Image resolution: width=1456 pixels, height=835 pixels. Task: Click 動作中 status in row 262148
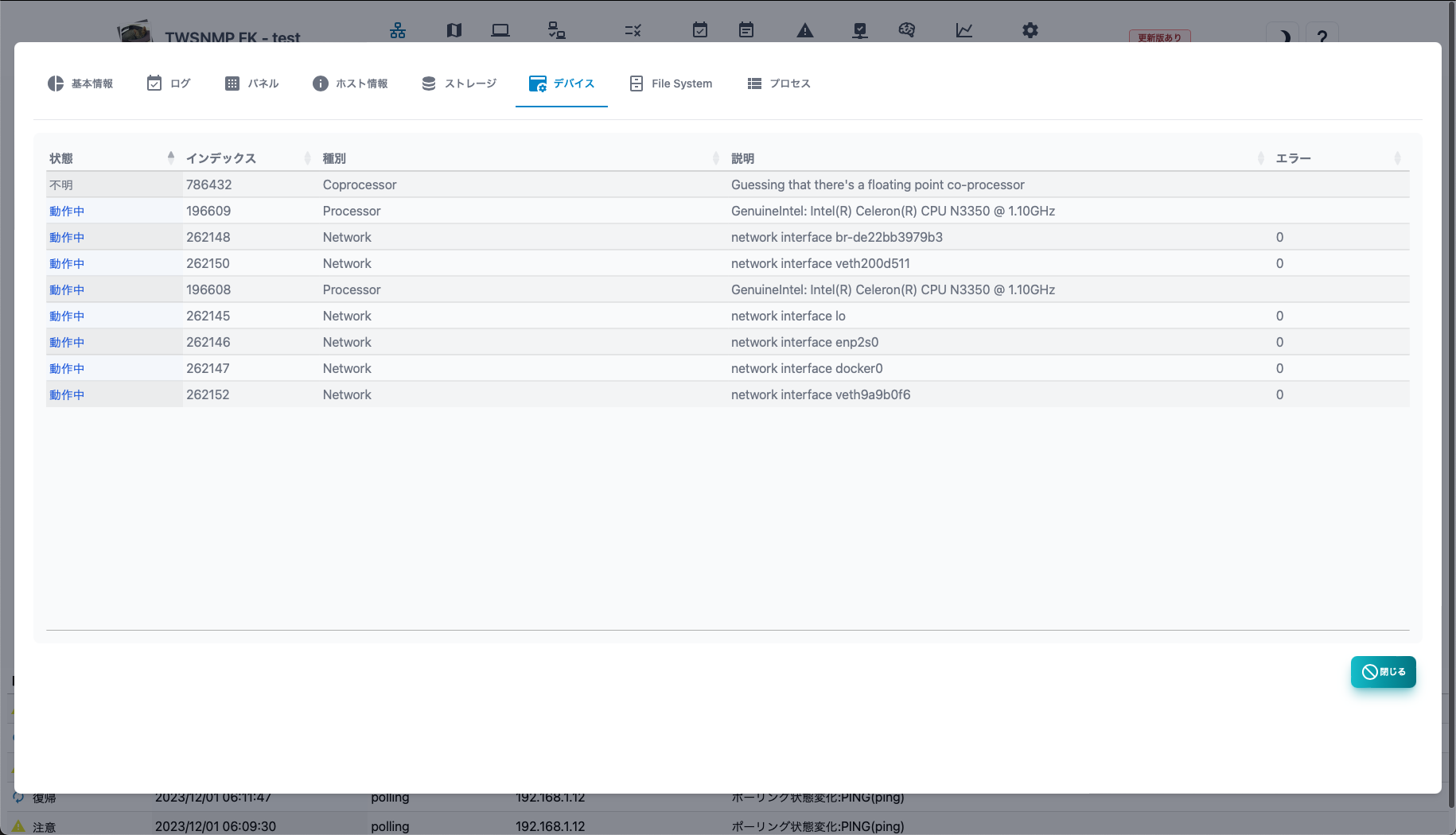tap(67, 237)
